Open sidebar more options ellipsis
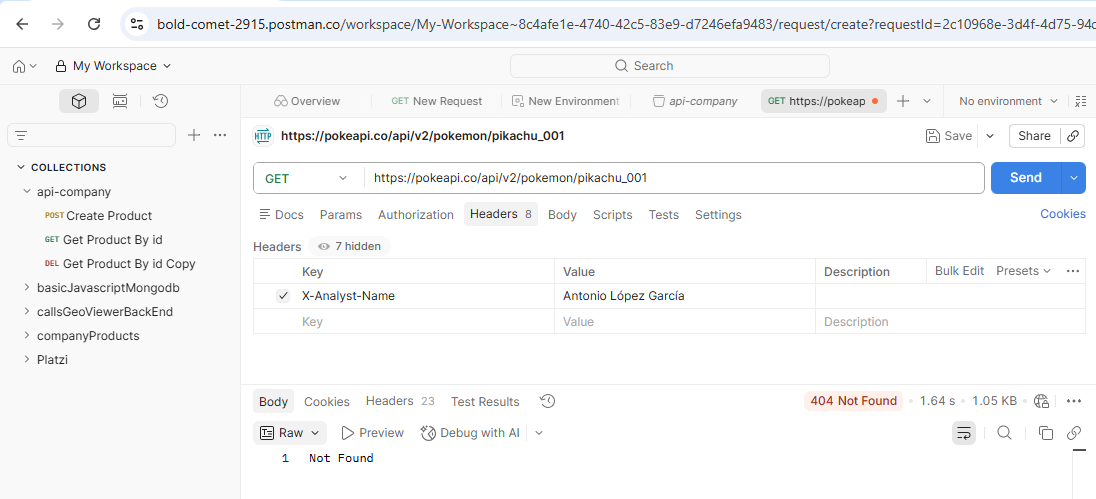Viewport: 1096px width, 499px height. pyautogui.click(x=220, y=135)
